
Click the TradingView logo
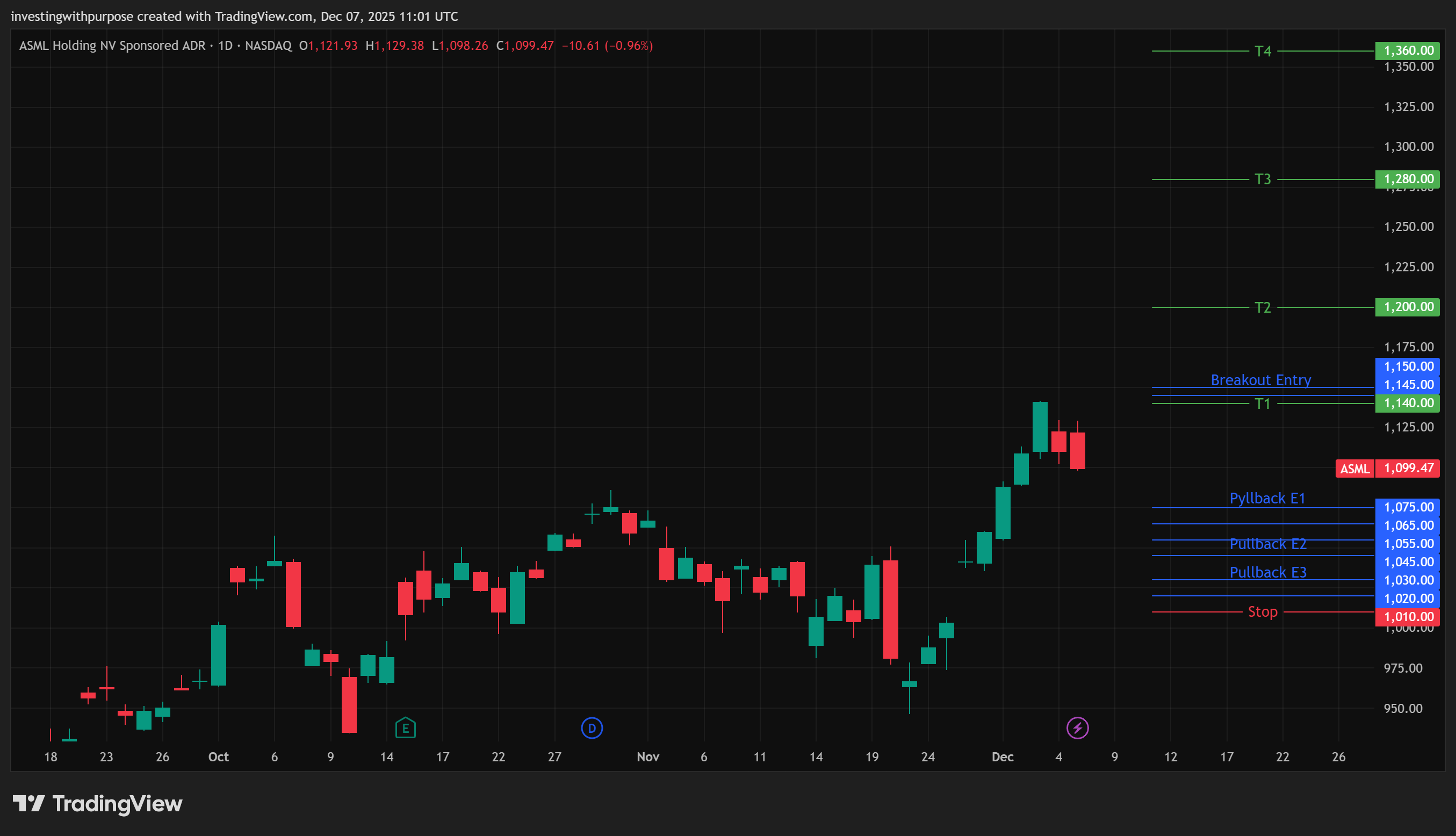pyautogui.click(x=98, y=804)
